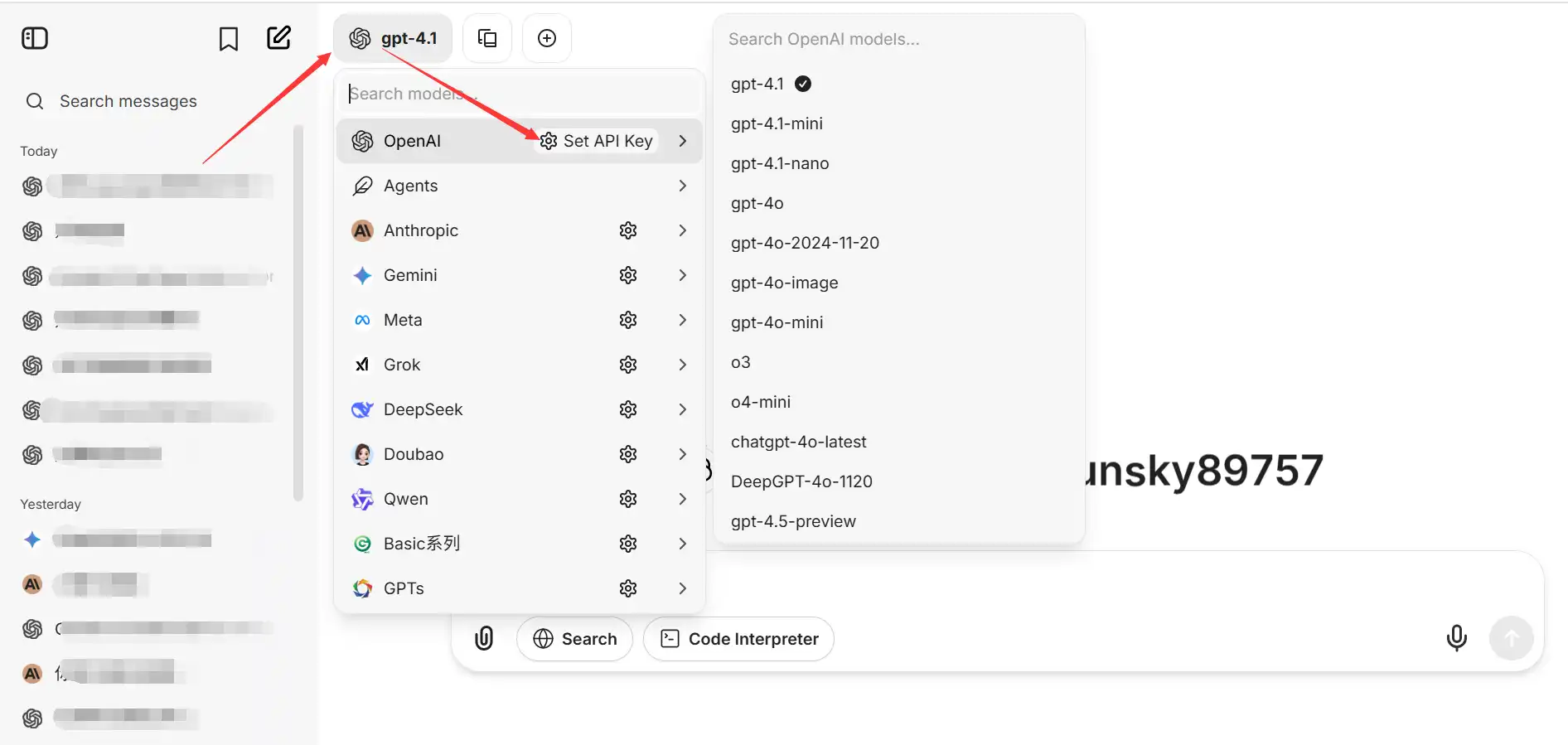Open Gemini settings gear

tap(628, 275)
